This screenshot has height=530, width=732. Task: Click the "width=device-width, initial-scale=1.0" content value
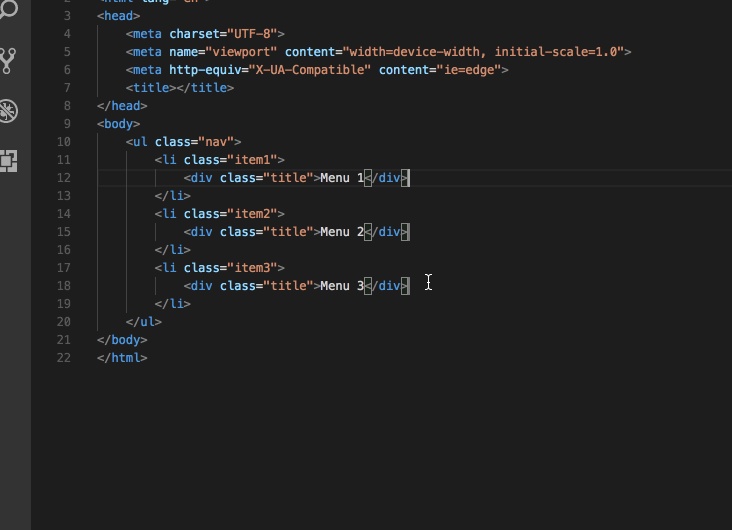[x=484, y=52]
